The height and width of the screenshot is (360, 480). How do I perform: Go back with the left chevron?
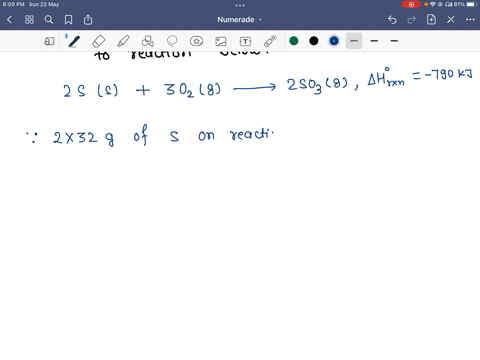9,20
